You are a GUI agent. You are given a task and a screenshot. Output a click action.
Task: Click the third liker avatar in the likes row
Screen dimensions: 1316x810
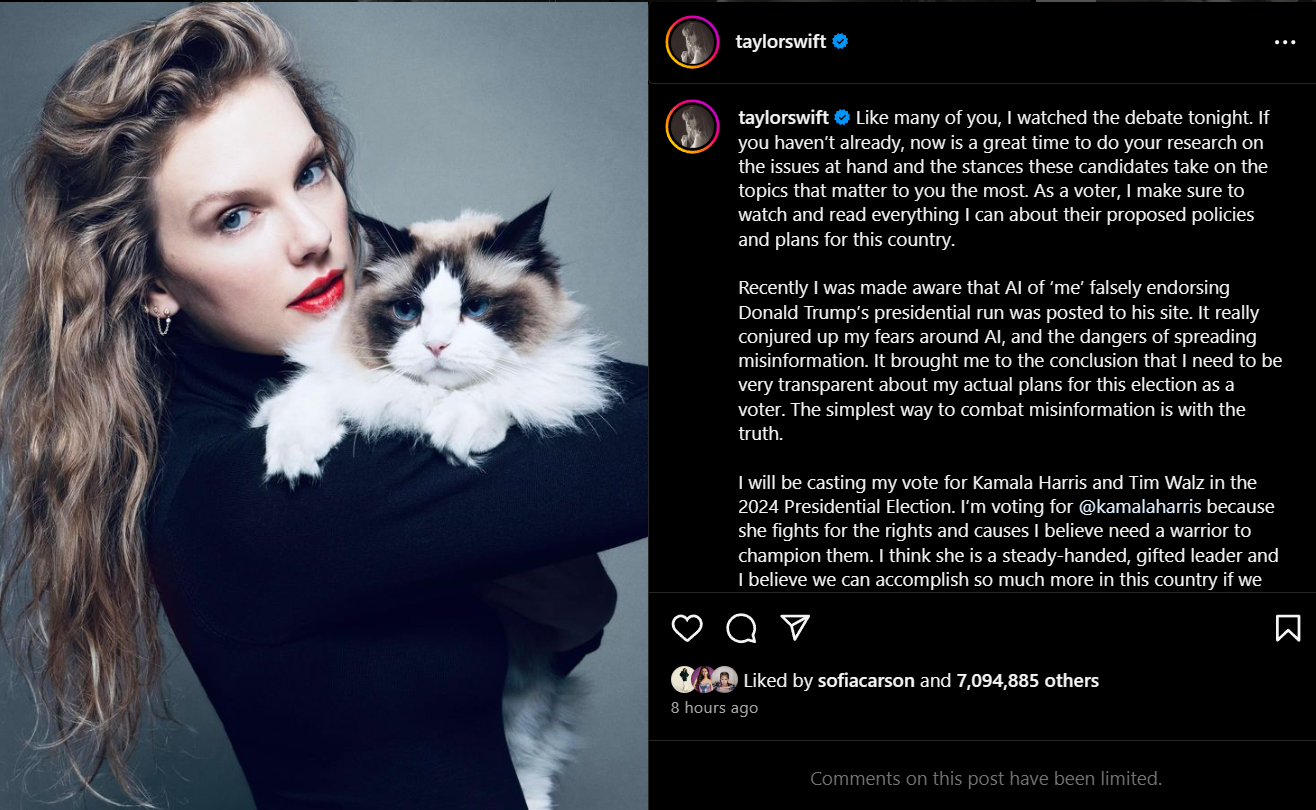(x=725, y=680)
